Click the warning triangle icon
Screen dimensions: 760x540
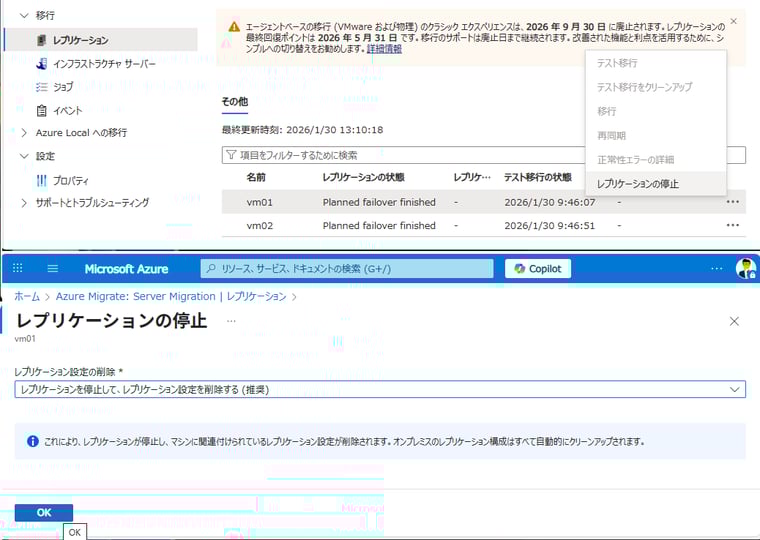pyautogui.click(x=234, y=27)
